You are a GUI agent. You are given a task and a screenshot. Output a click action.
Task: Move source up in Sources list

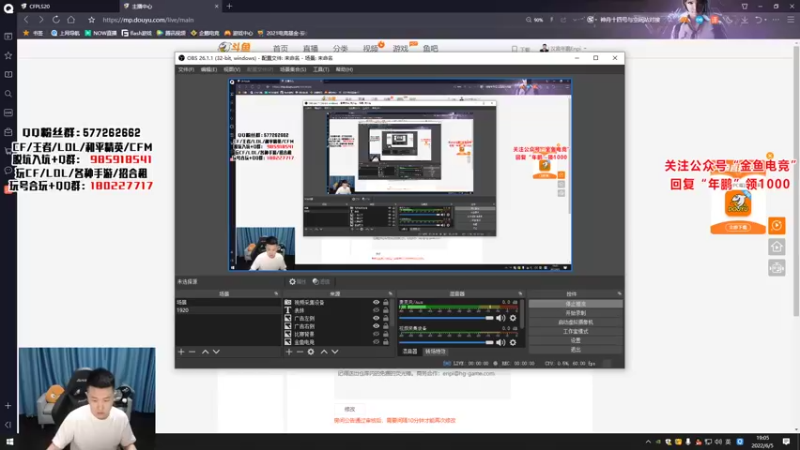(x=324, y=352)
